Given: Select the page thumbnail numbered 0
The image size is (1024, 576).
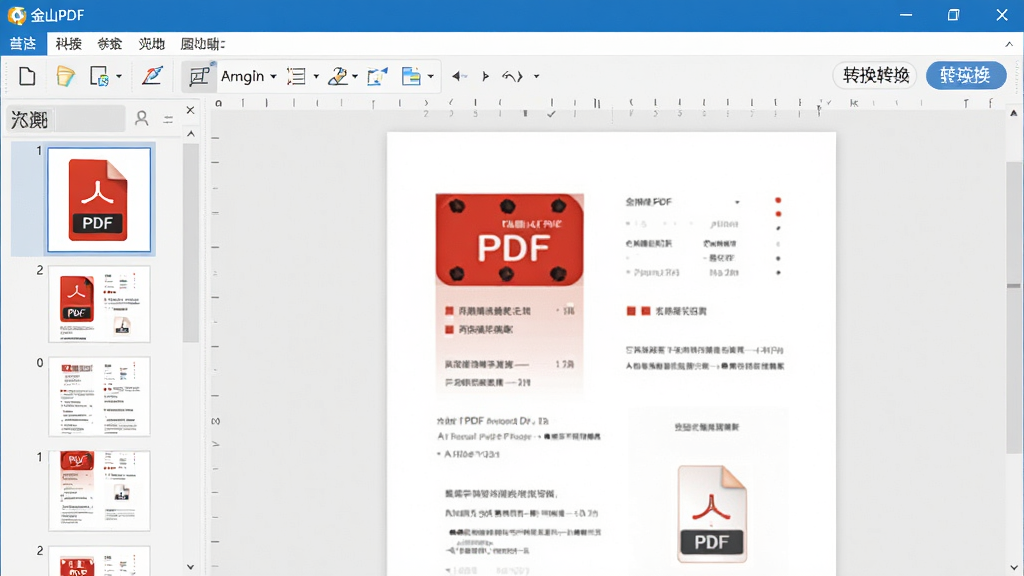Looking at the screenshot, I should point(99,396).
